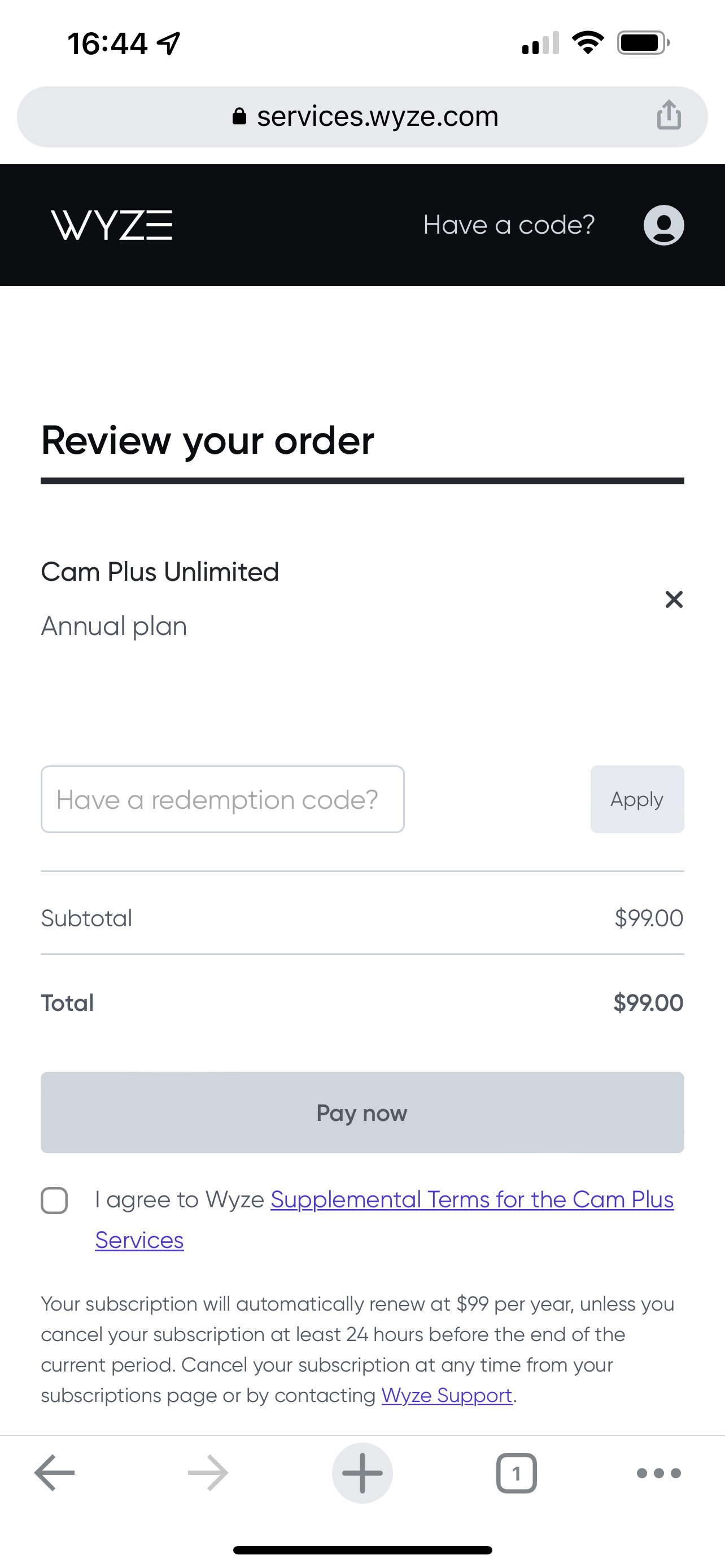Tap 'Have a code?' in header
Screen dimensions: 725x1568
[x=509, y=225]
